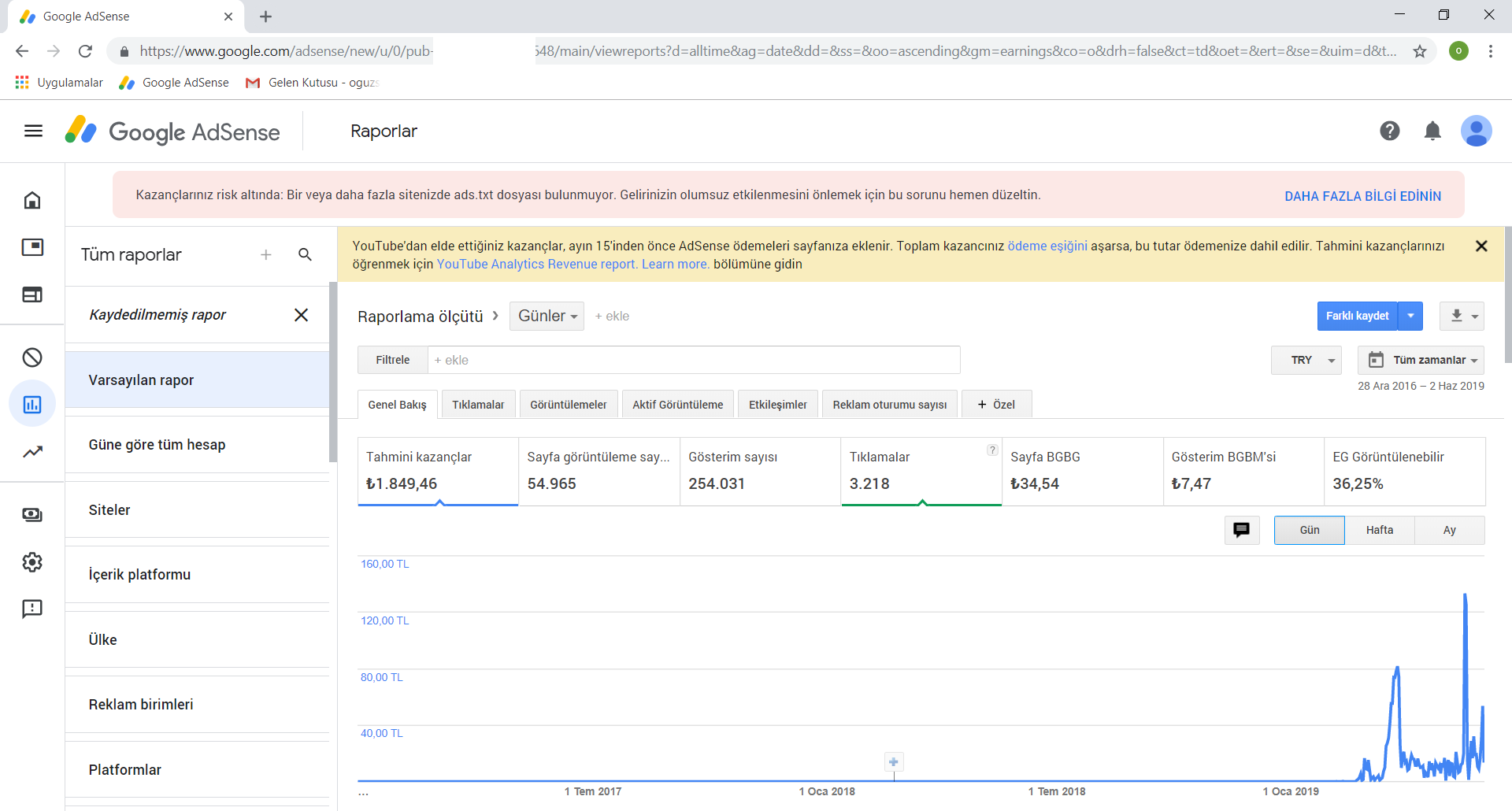The width and height of the screenshot is (1512, 811).
Task: Go to Home in the sidebar
Action: click(32, 200)
